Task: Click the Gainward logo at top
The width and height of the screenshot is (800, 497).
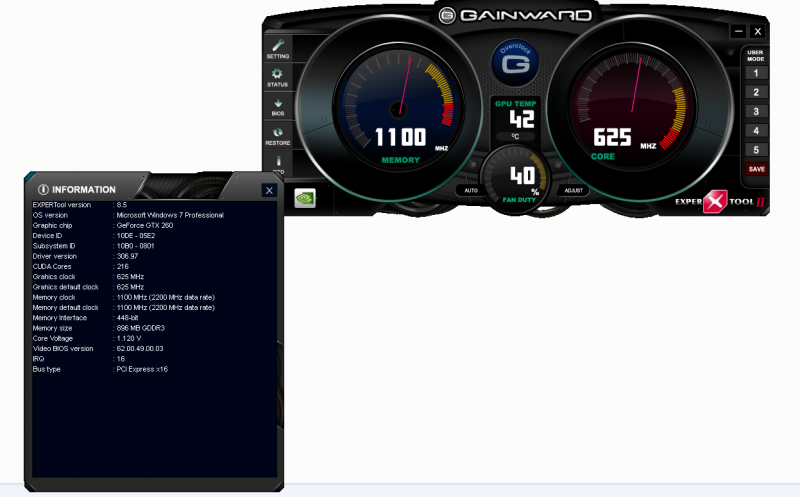Action: point(515,15)
